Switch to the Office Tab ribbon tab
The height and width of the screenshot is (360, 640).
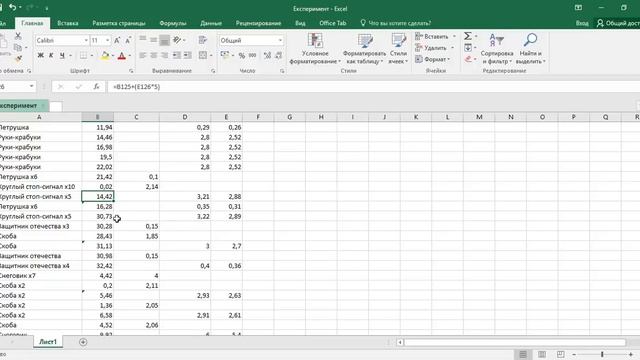click(x=333, y=23)
